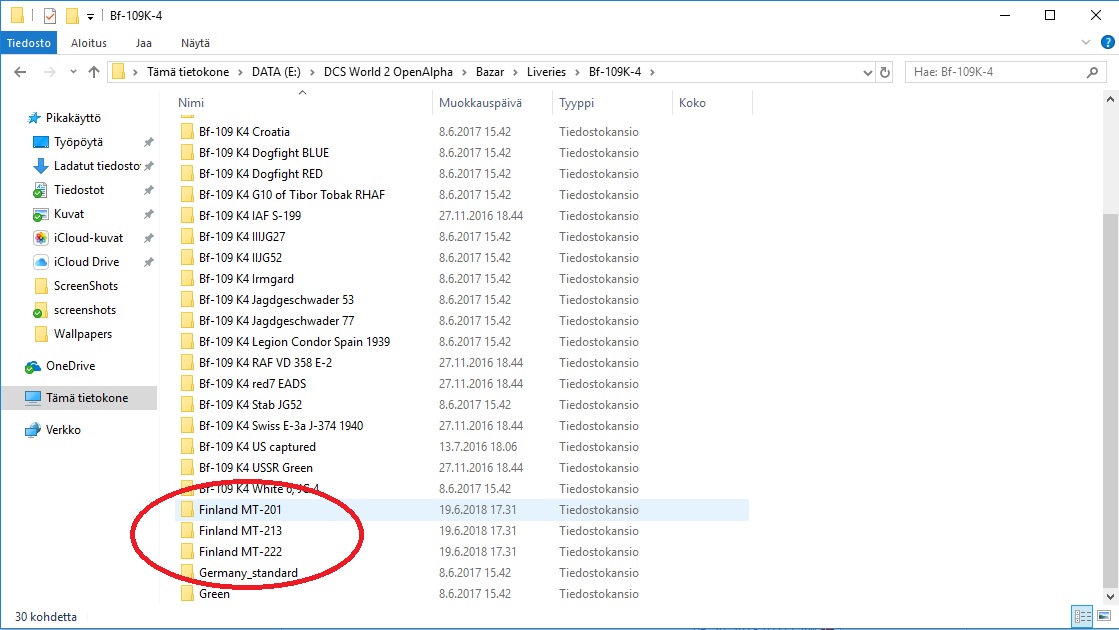Open the Näytä ribbon tab

[195, 43]
